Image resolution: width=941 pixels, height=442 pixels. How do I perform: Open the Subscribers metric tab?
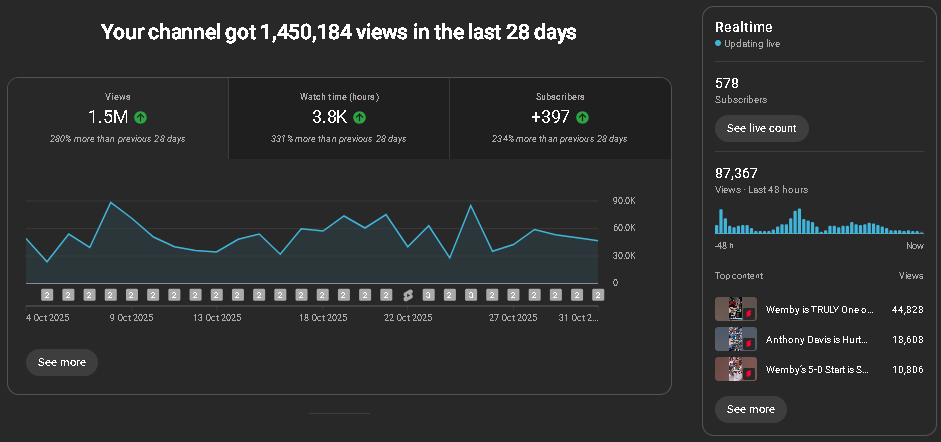coord(560,118)
